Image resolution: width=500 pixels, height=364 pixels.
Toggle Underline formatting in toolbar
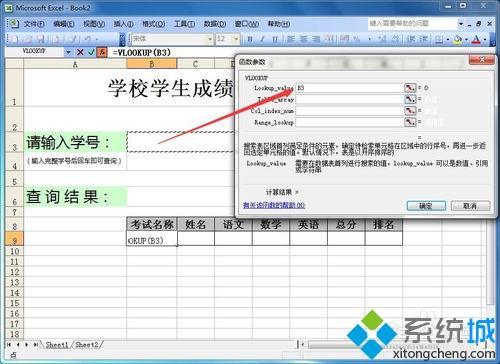tap(275, 39)
